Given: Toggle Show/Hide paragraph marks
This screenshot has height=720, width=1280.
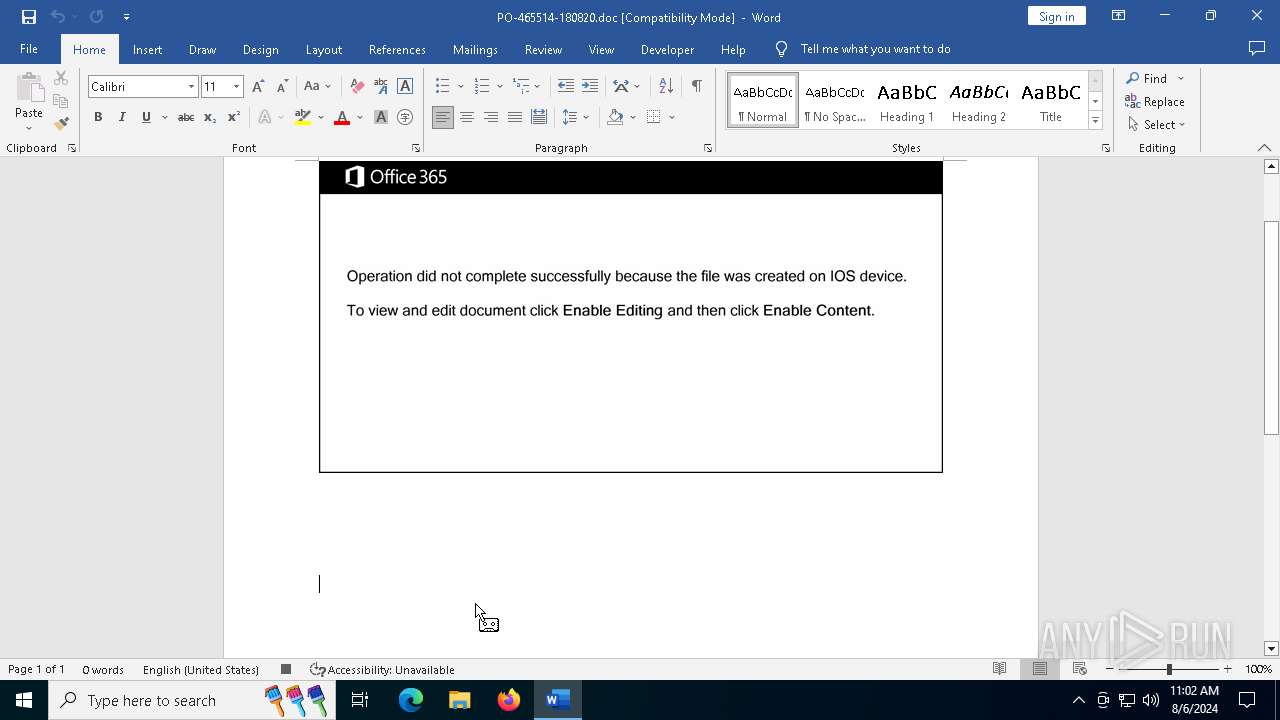Looking at the screenshot, I should 697,87.
